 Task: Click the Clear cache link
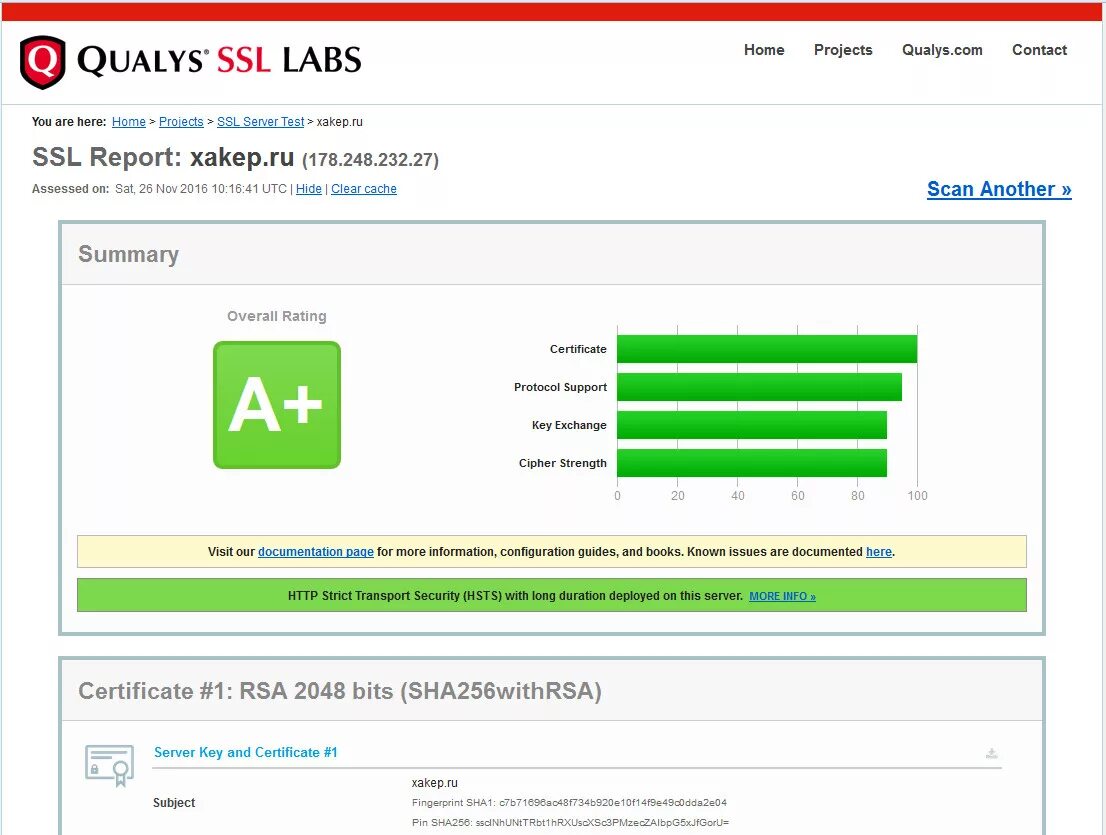pos(363,189)
